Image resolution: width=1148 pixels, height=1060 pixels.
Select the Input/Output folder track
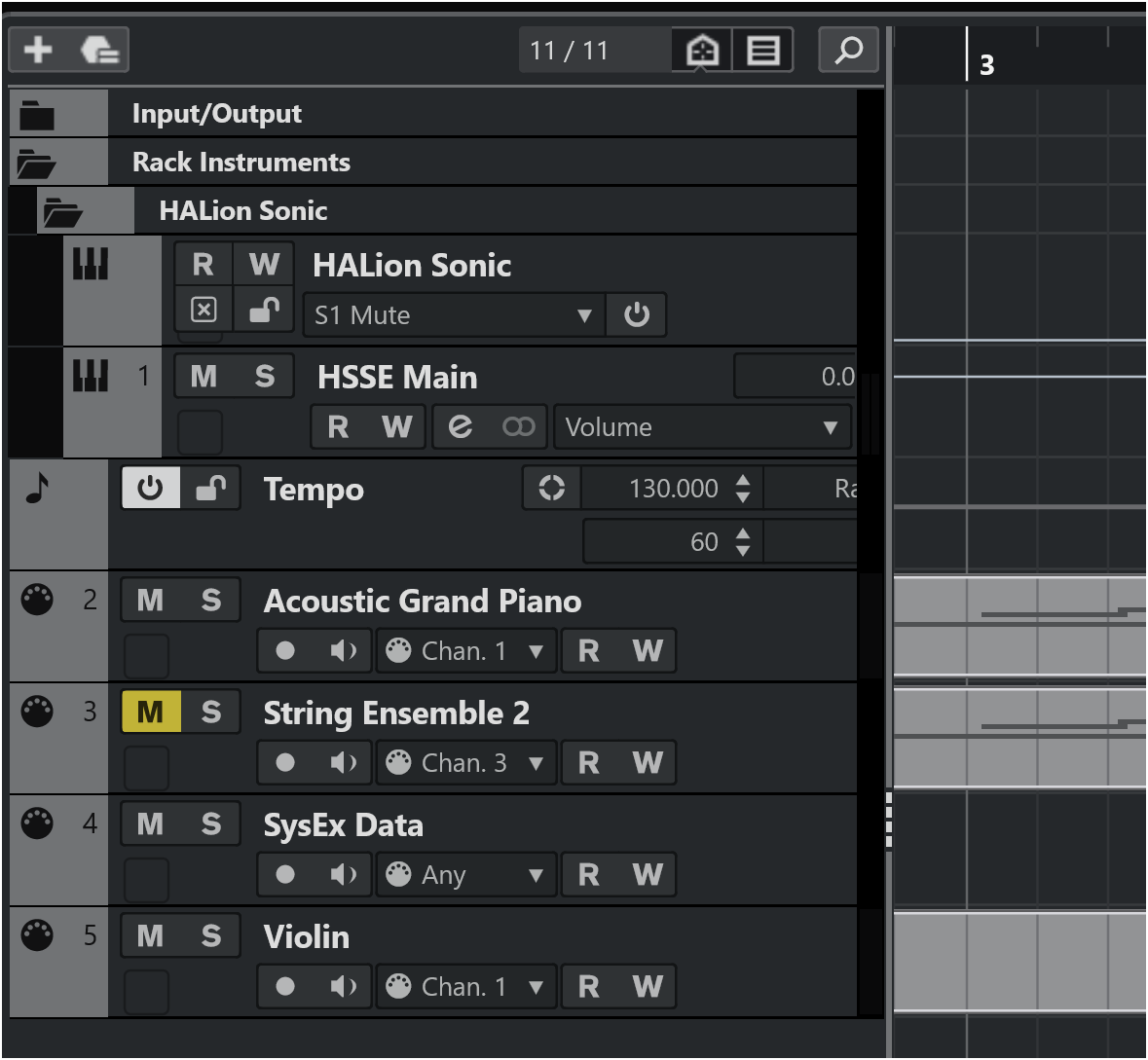click(x=216, y=114)
